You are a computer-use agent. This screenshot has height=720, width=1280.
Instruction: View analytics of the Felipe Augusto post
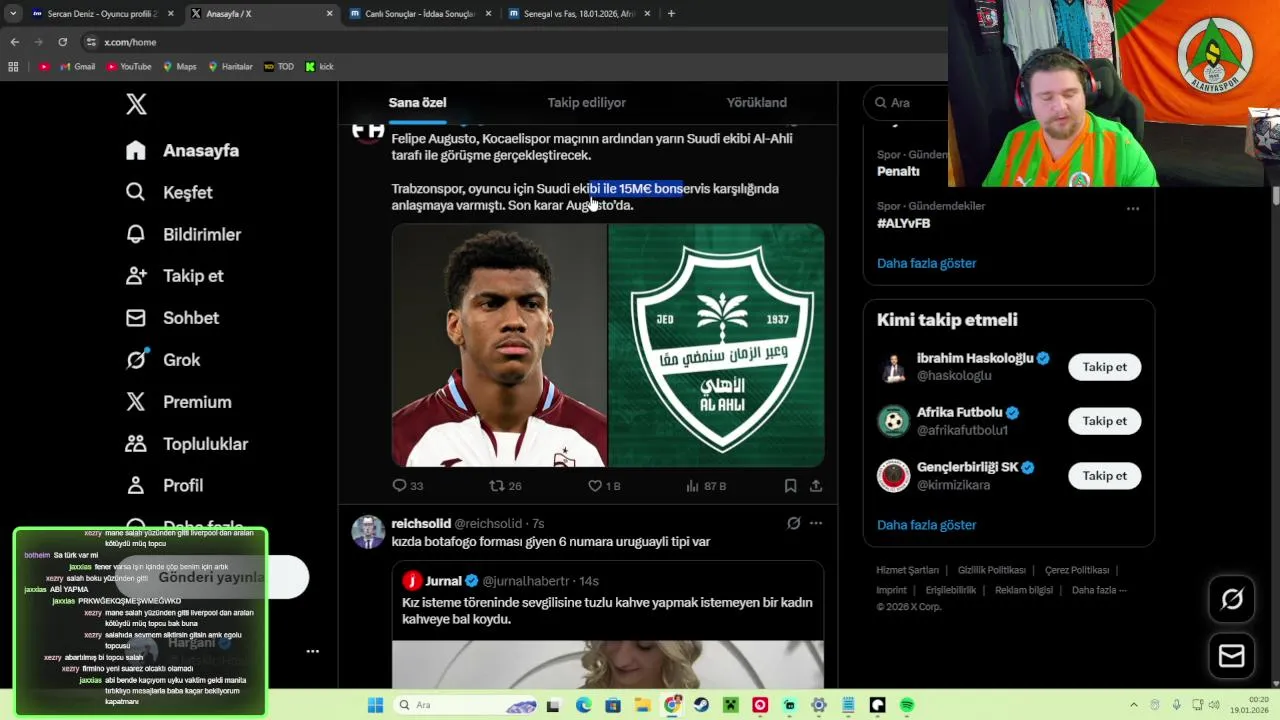[x=706, y=486]
